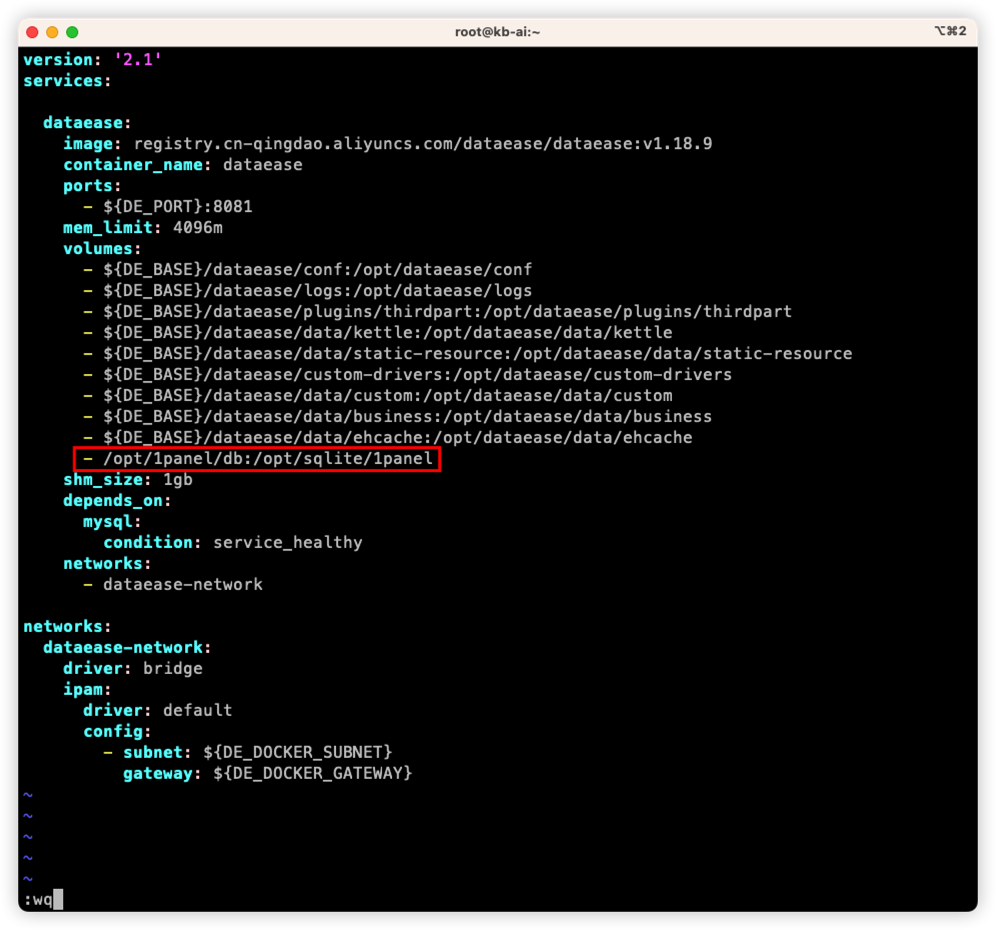Click the :wq command line at bottom
996x930 pixels.
[x=38, y=899]
